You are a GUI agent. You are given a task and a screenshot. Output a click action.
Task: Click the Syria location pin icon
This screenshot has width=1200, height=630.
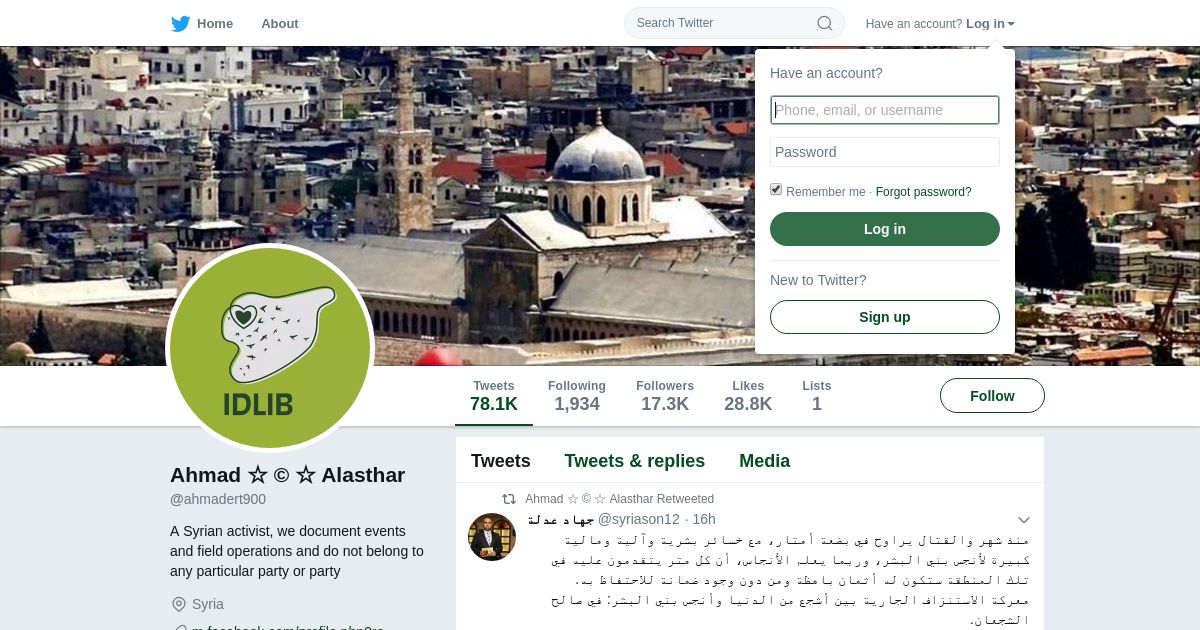point(179,604)
